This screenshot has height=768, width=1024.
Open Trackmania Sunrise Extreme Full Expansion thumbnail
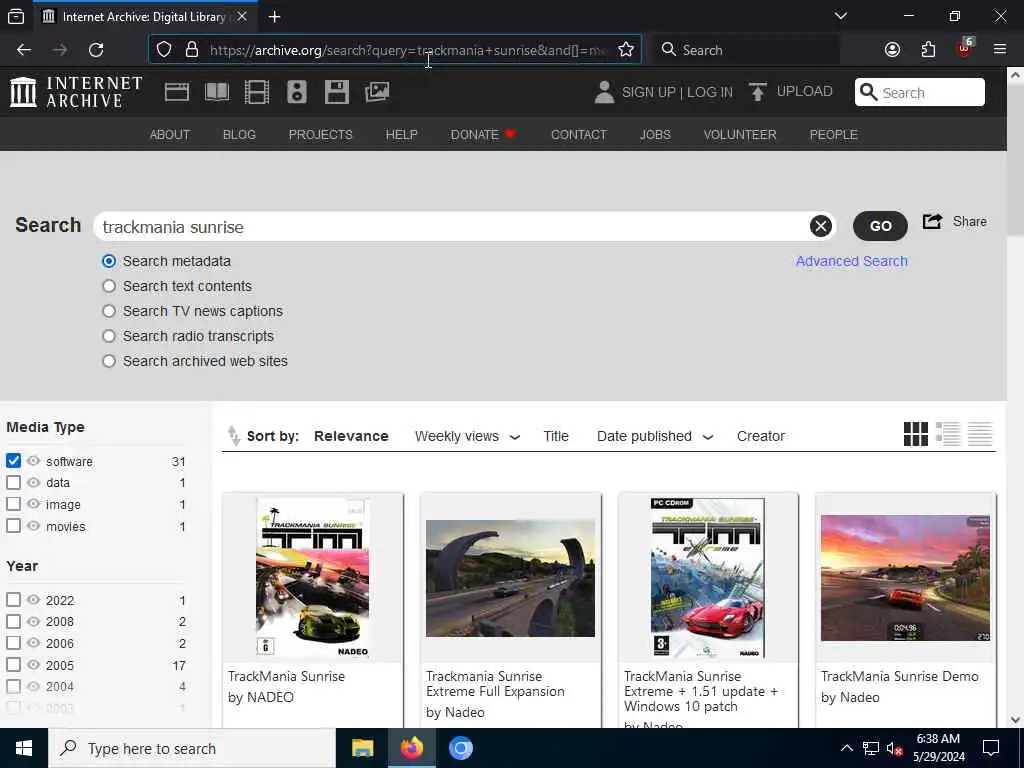[x=510, y=578]
